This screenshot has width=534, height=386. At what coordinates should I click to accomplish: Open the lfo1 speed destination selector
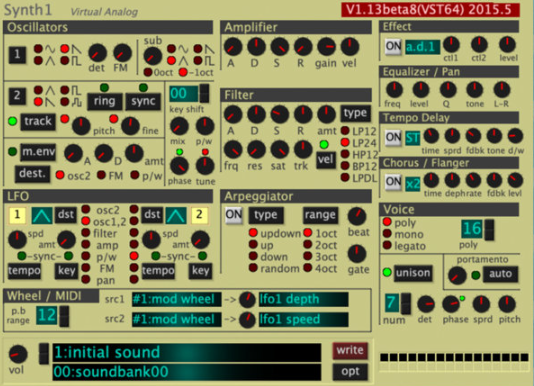tap(303, 320)
